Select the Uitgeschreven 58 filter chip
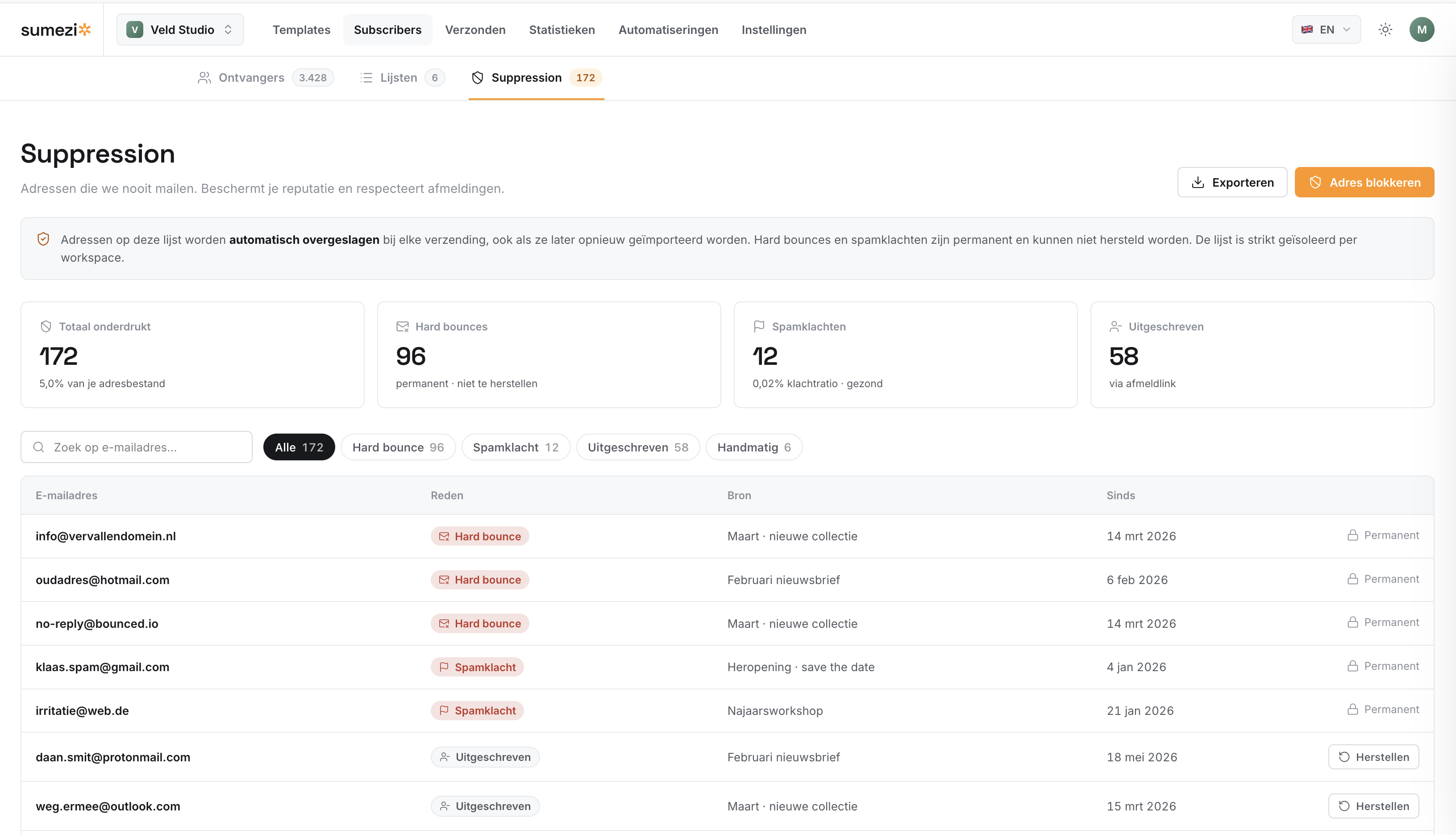Screen dimensions: 1456x835 pyautogui.click(x=637, y=447)
